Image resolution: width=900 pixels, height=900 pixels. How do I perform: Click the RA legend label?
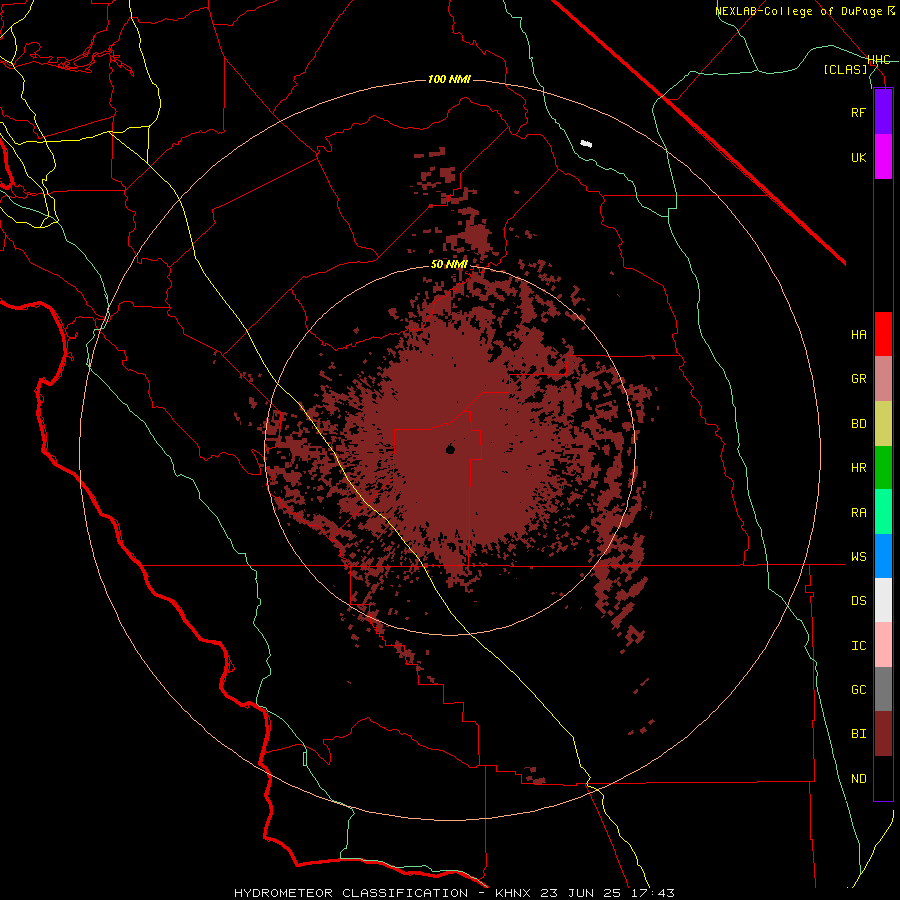(858, 513)
